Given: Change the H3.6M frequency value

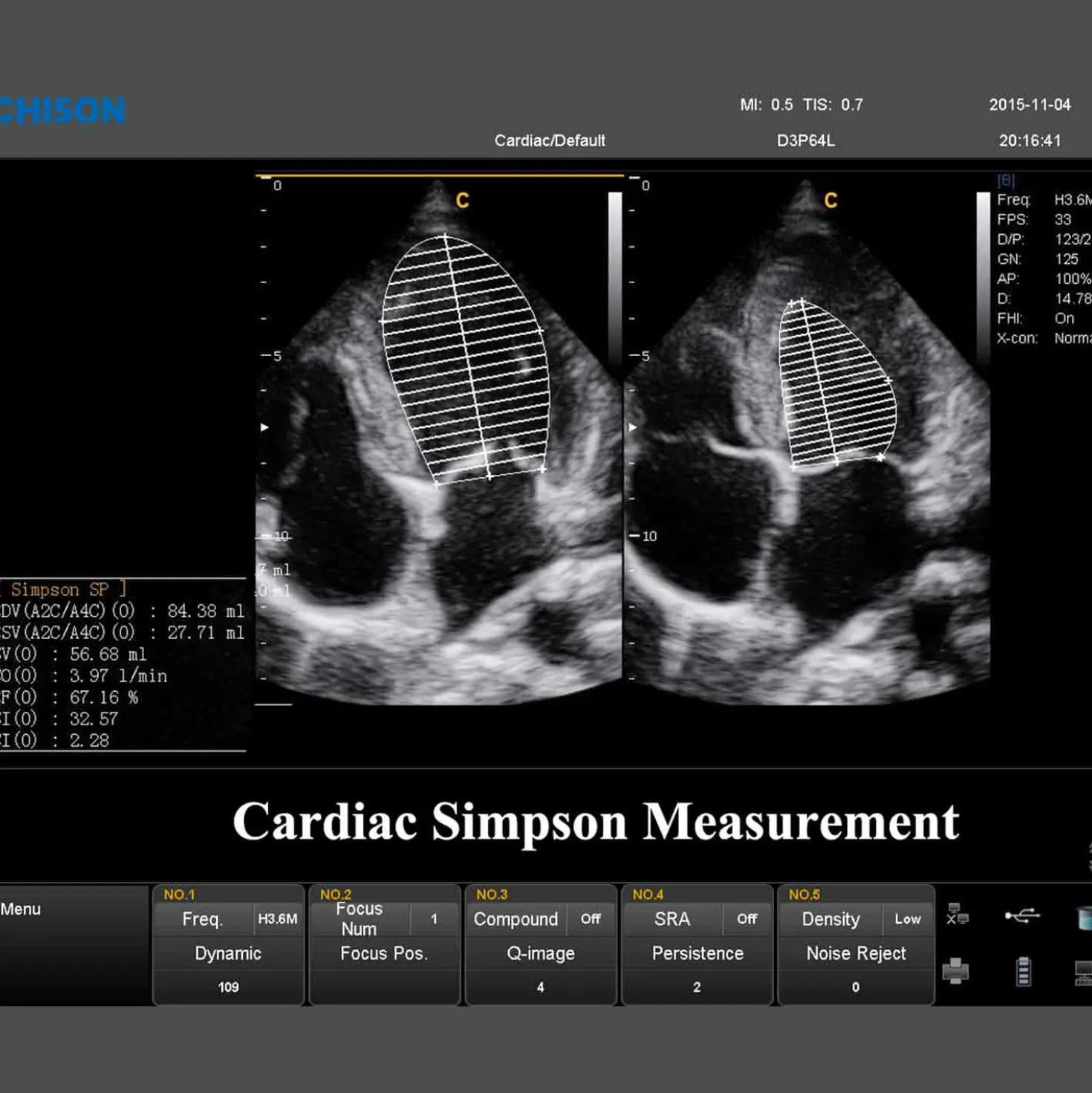Looking at the screenshot, I should point(278,919).
